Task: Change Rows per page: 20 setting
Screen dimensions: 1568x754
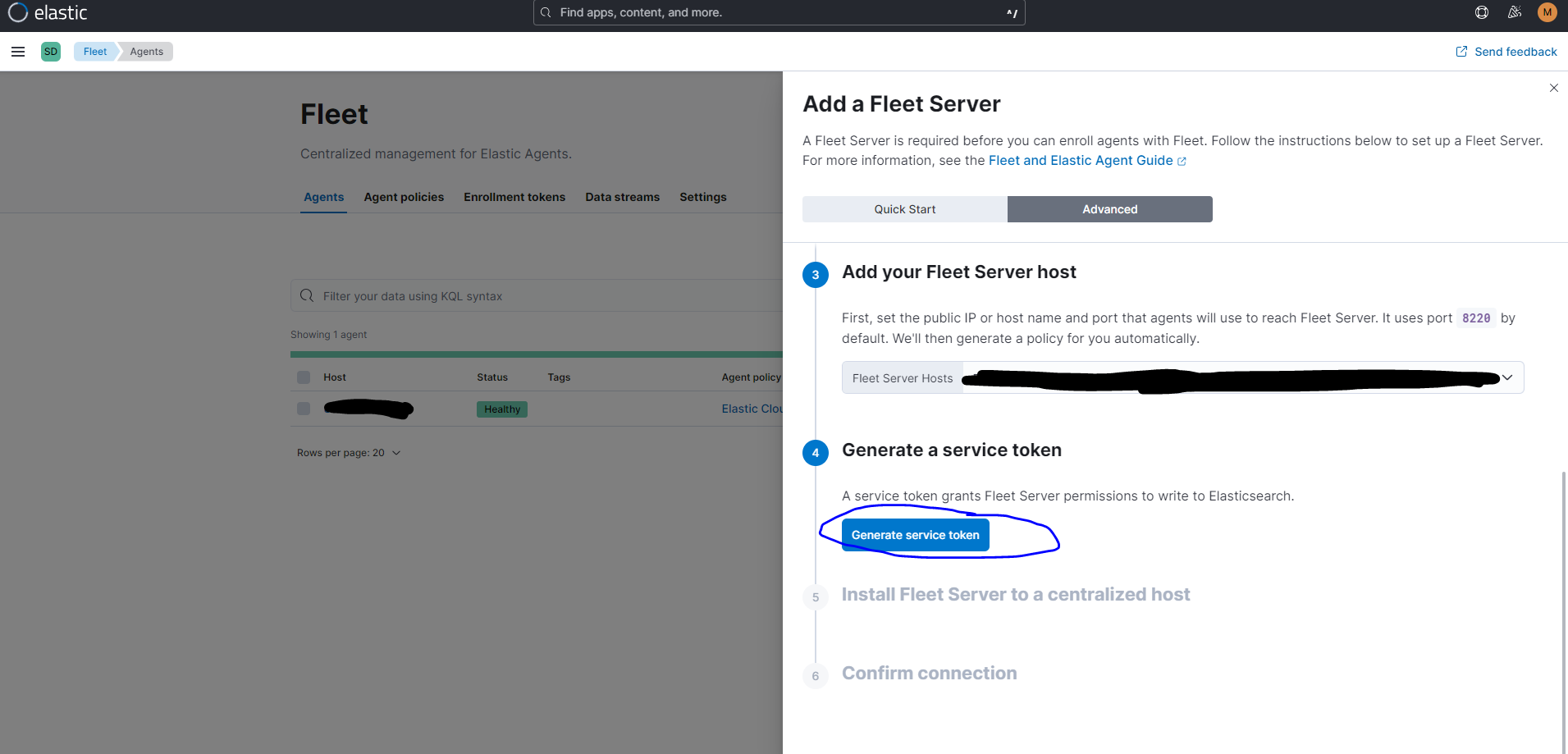Action: point(349,453)
